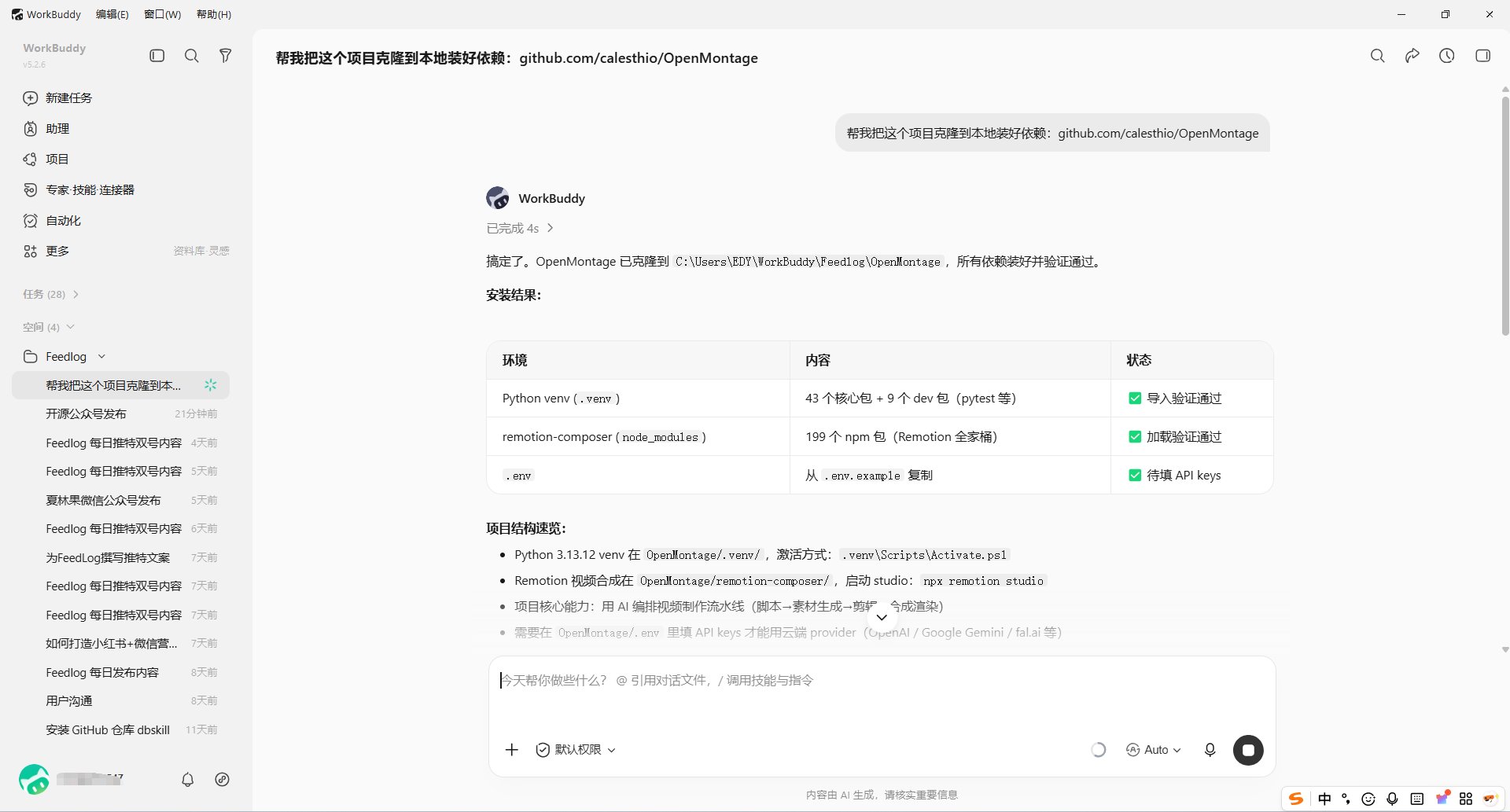
Task: Click the scroll-down chevron above input box
Action: (882, 617)
